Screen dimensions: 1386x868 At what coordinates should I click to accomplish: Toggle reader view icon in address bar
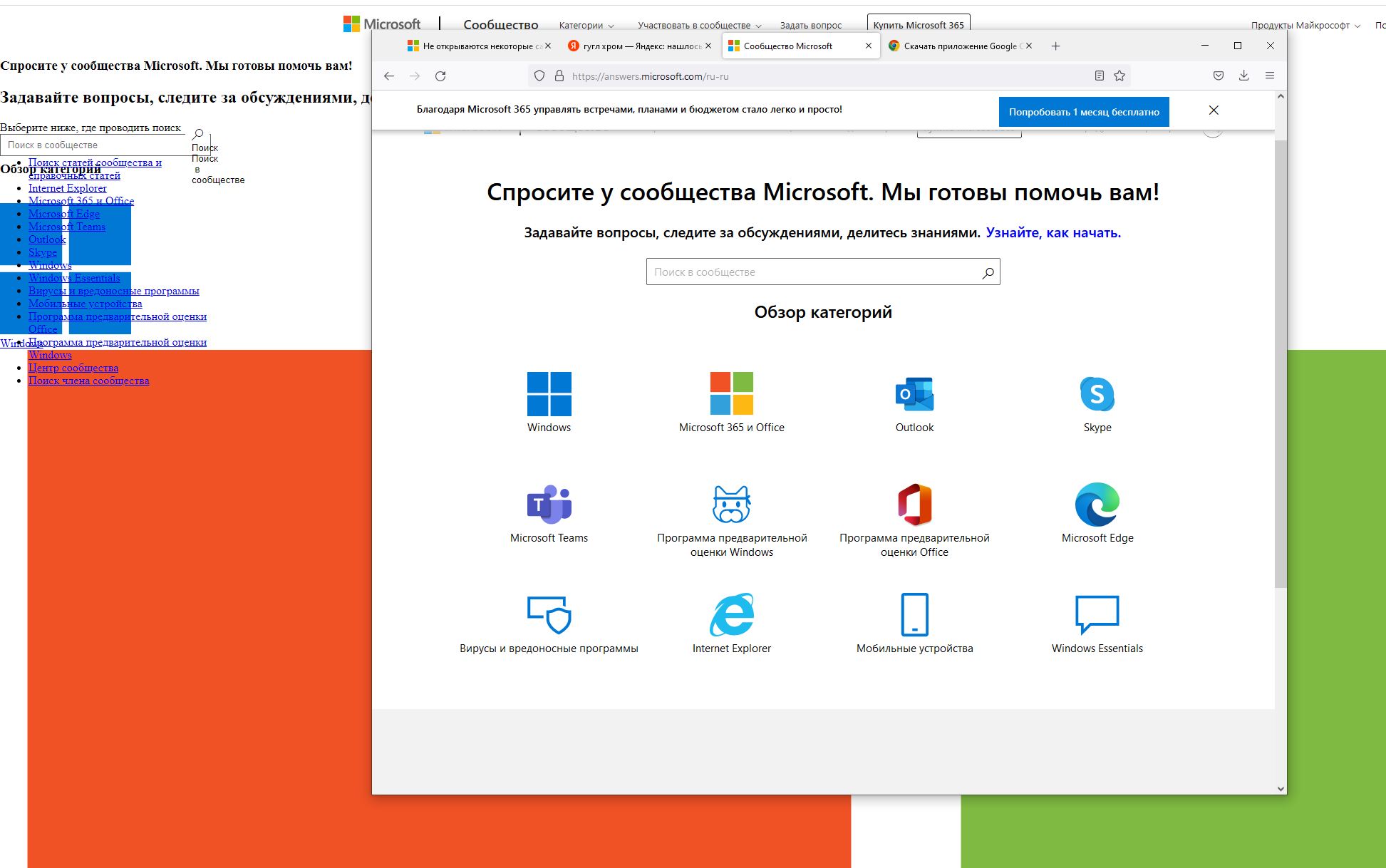(x=1099, y=76)
